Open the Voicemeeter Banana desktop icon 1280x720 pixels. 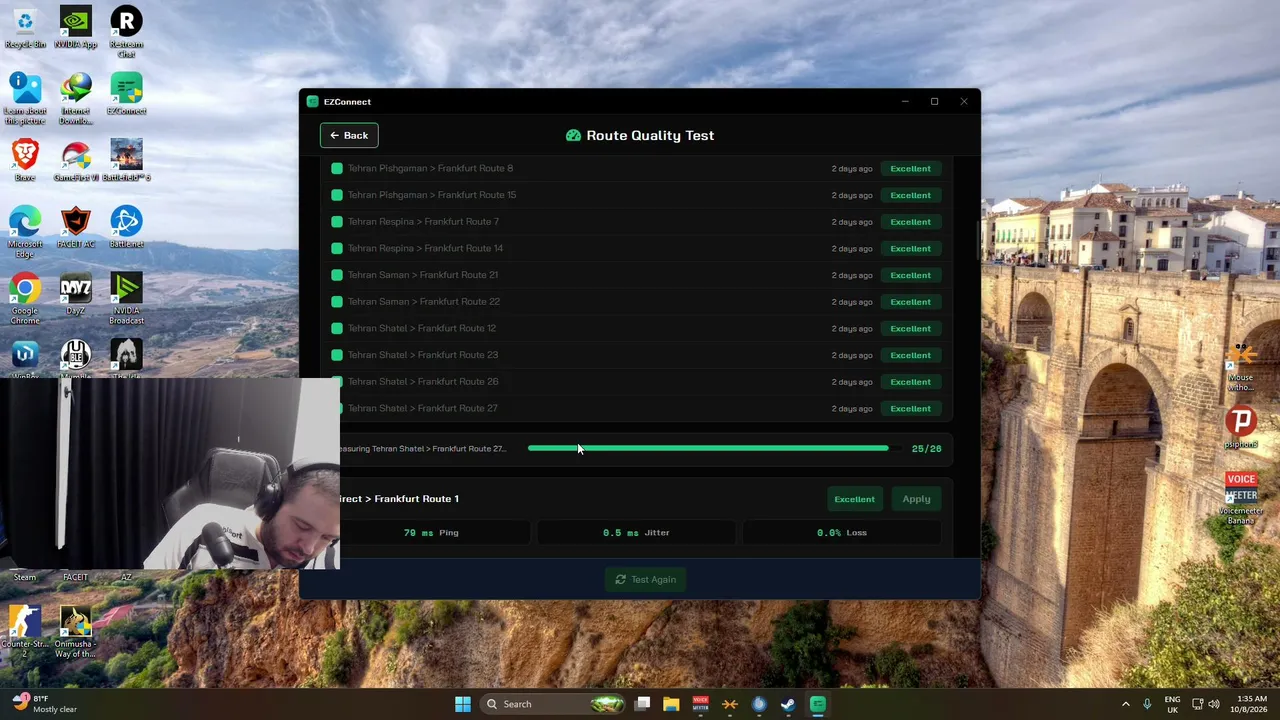coord(1241,498)
